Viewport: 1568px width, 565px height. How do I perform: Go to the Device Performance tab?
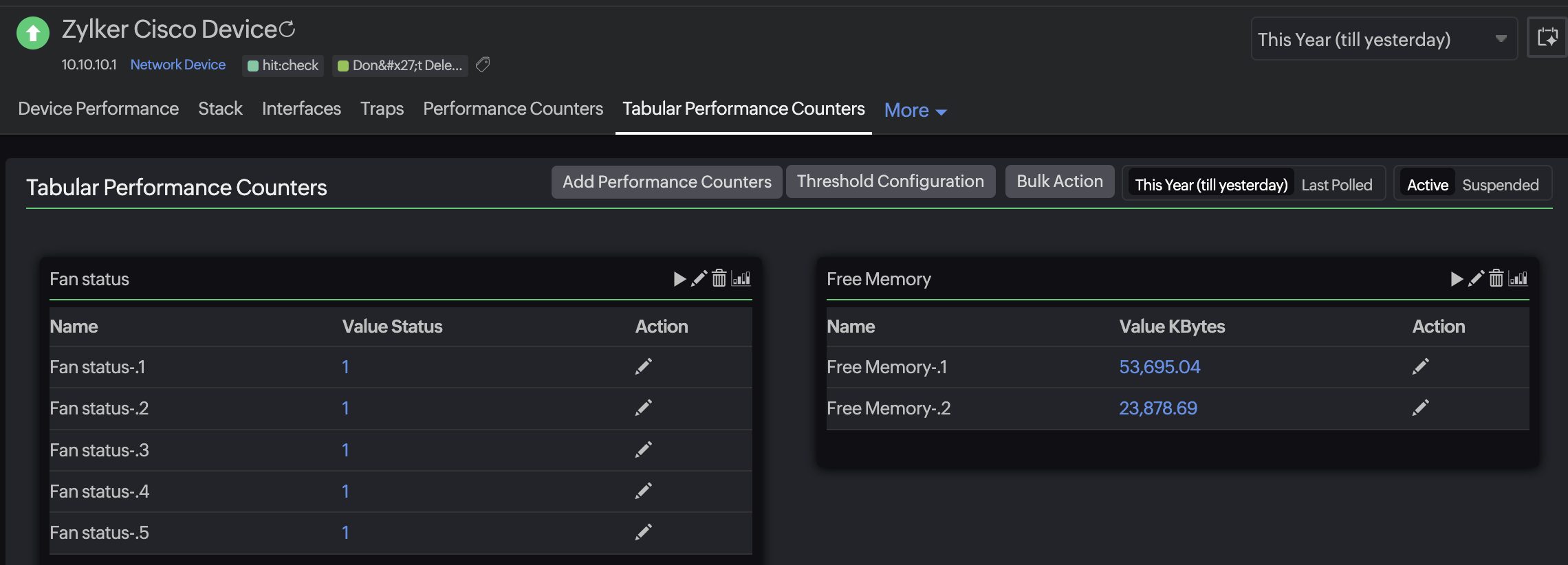98,109
